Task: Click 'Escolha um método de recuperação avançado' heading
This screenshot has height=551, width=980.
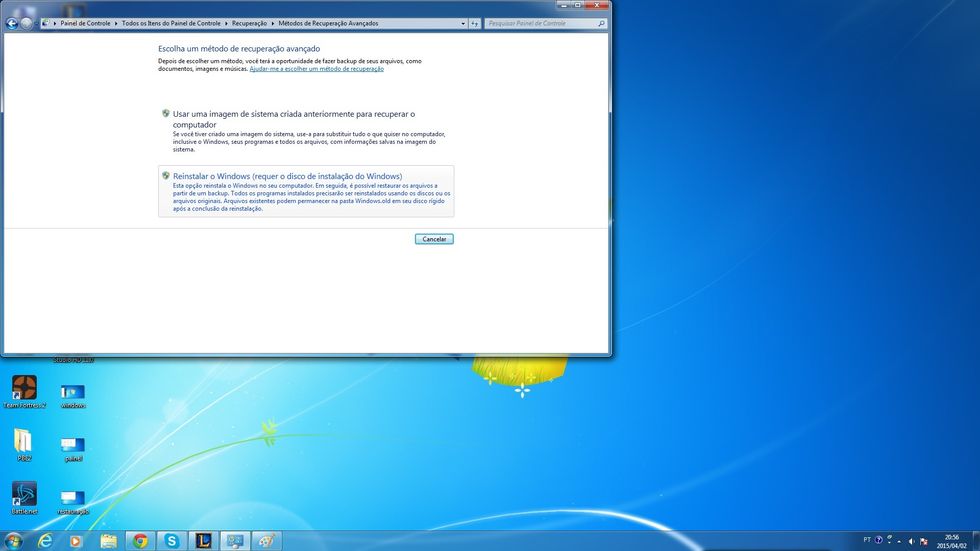Action: [239, 49]
